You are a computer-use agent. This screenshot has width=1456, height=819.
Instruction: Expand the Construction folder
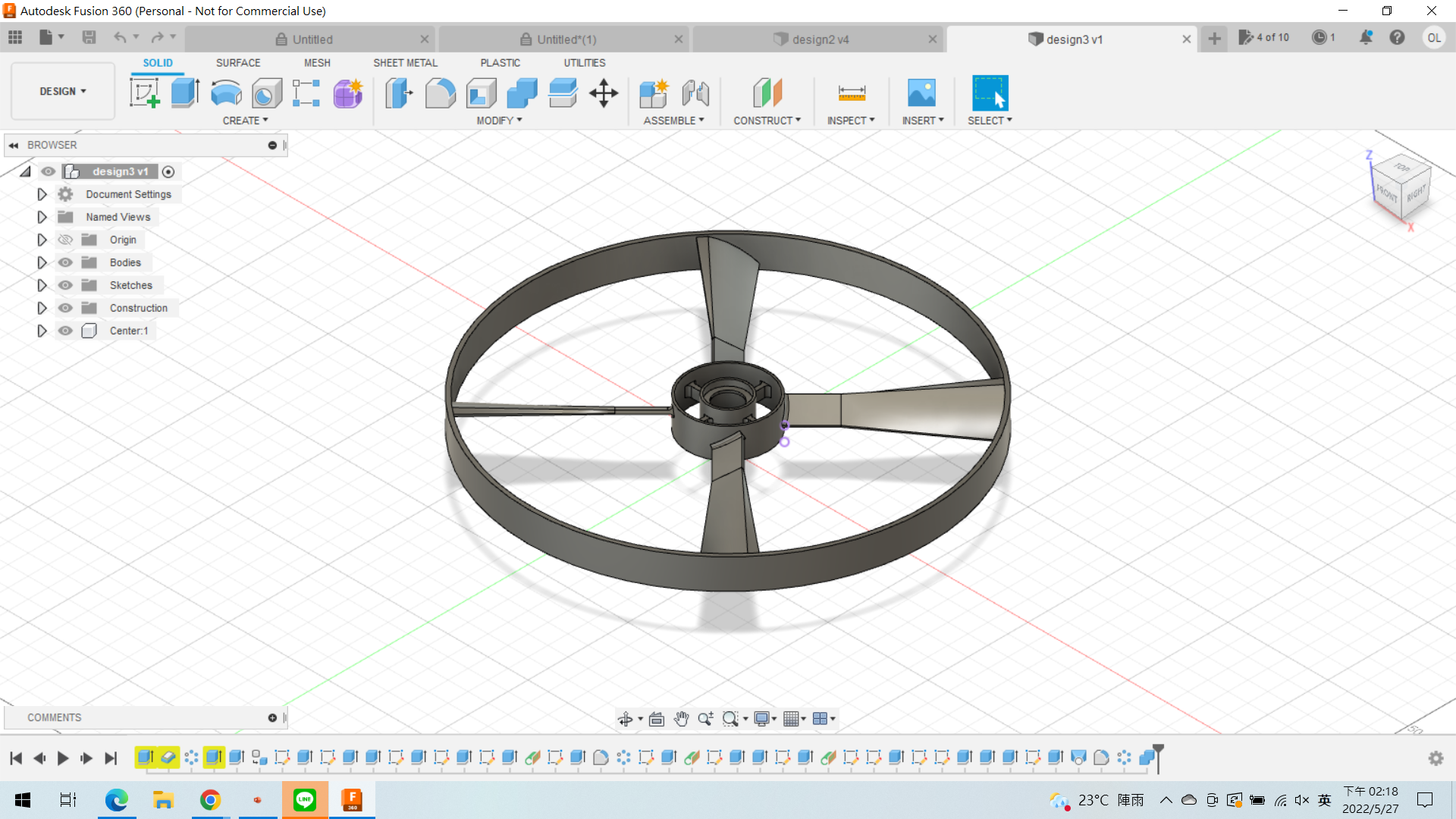pos(42,308)
